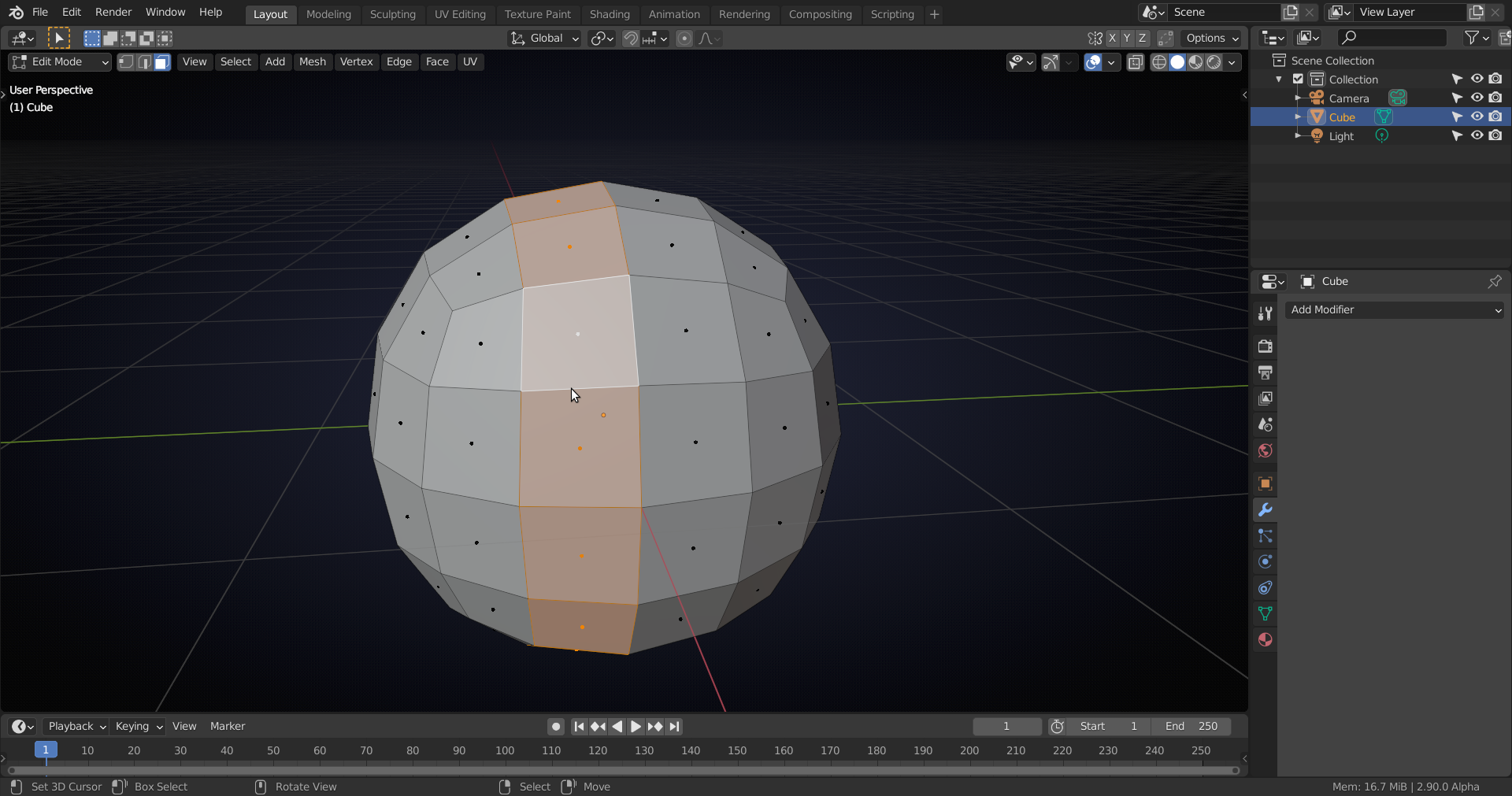Toggle proportional editing
The width and height of the screenshot is (1512, 796).
coord(684,38)
